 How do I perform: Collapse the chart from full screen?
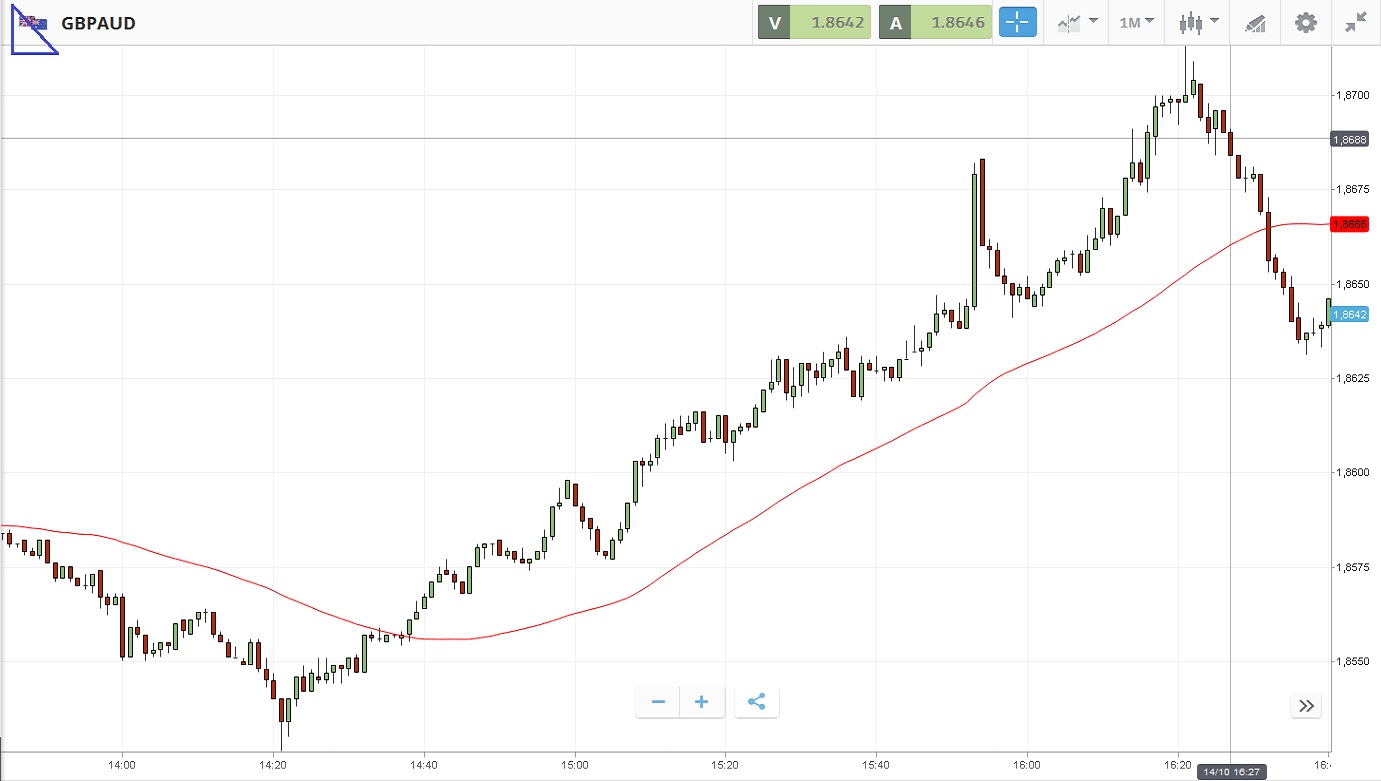pos(1356,22)
